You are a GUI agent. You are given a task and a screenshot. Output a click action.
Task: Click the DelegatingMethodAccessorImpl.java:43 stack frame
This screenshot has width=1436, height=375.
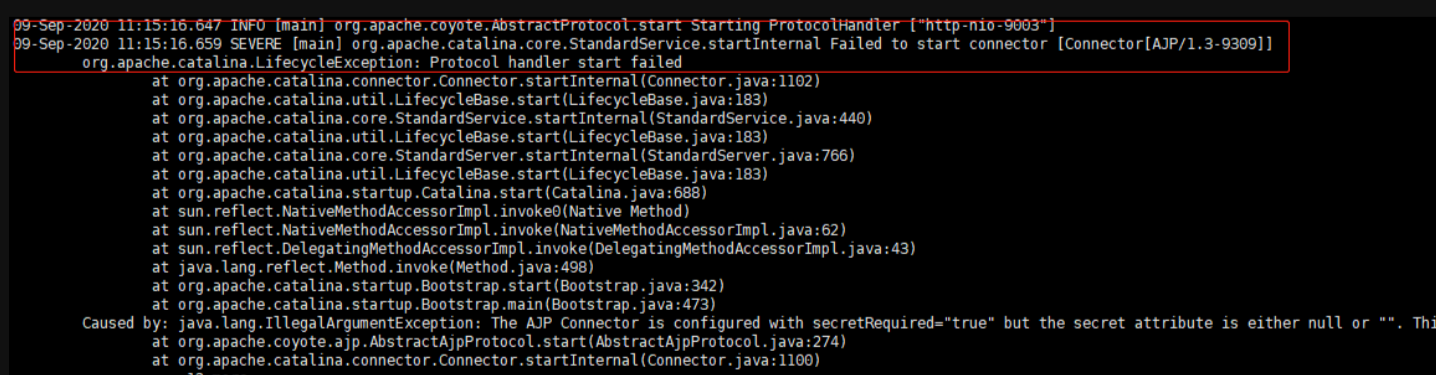tap(534, 248)
